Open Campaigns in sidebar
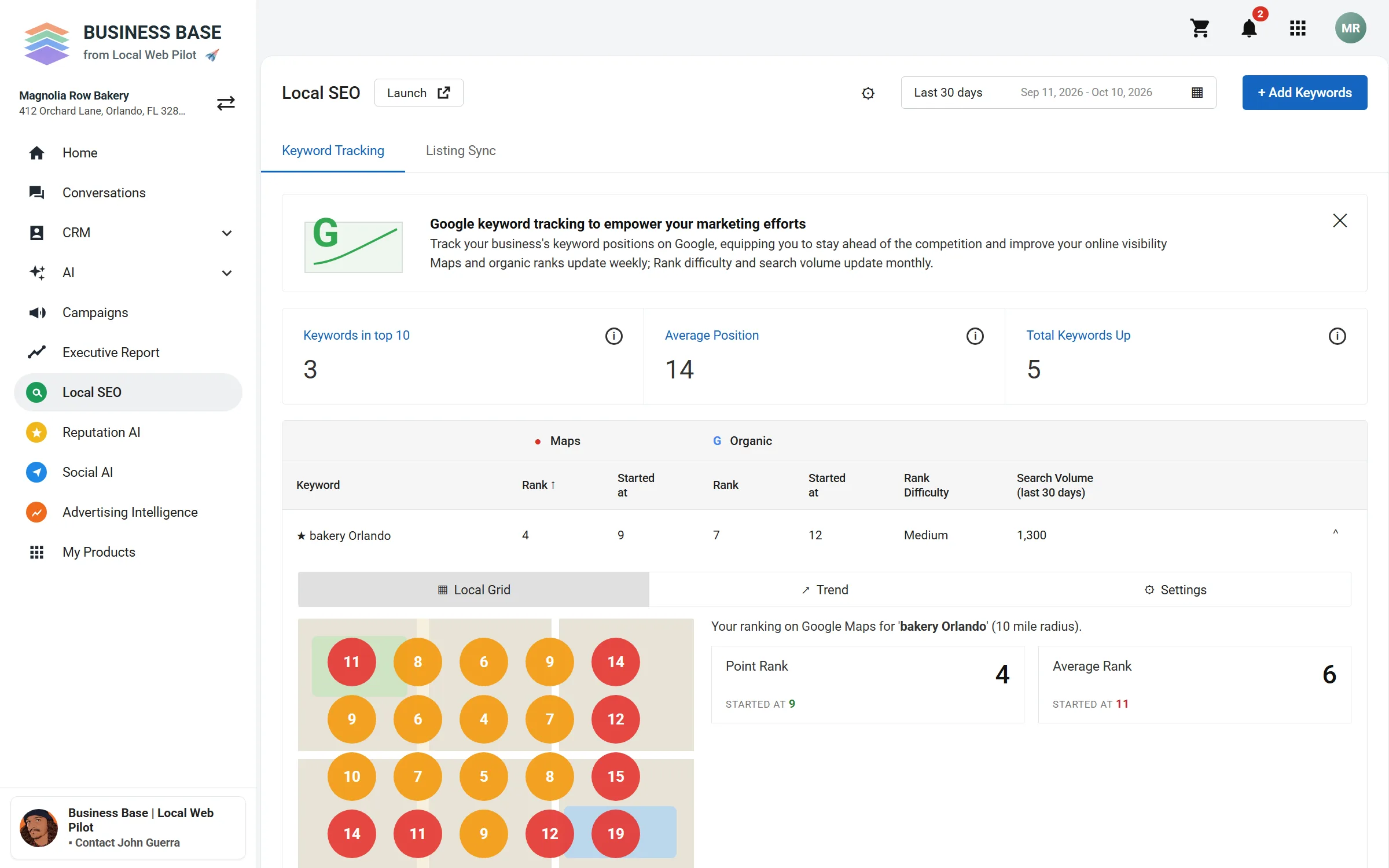 click(128, 312)
